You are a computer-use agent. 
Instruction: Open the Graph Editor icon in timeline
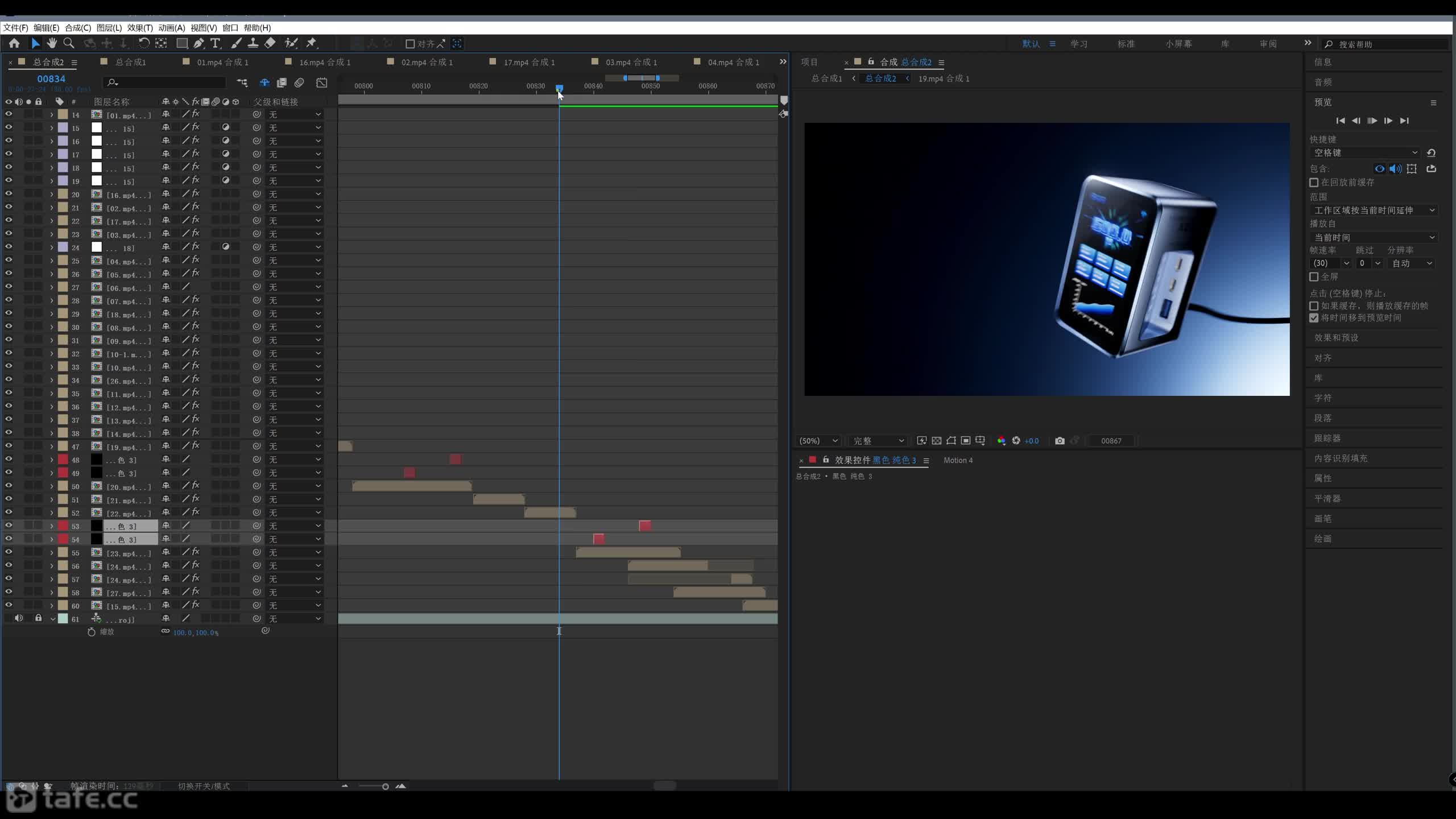pos(321,83)
